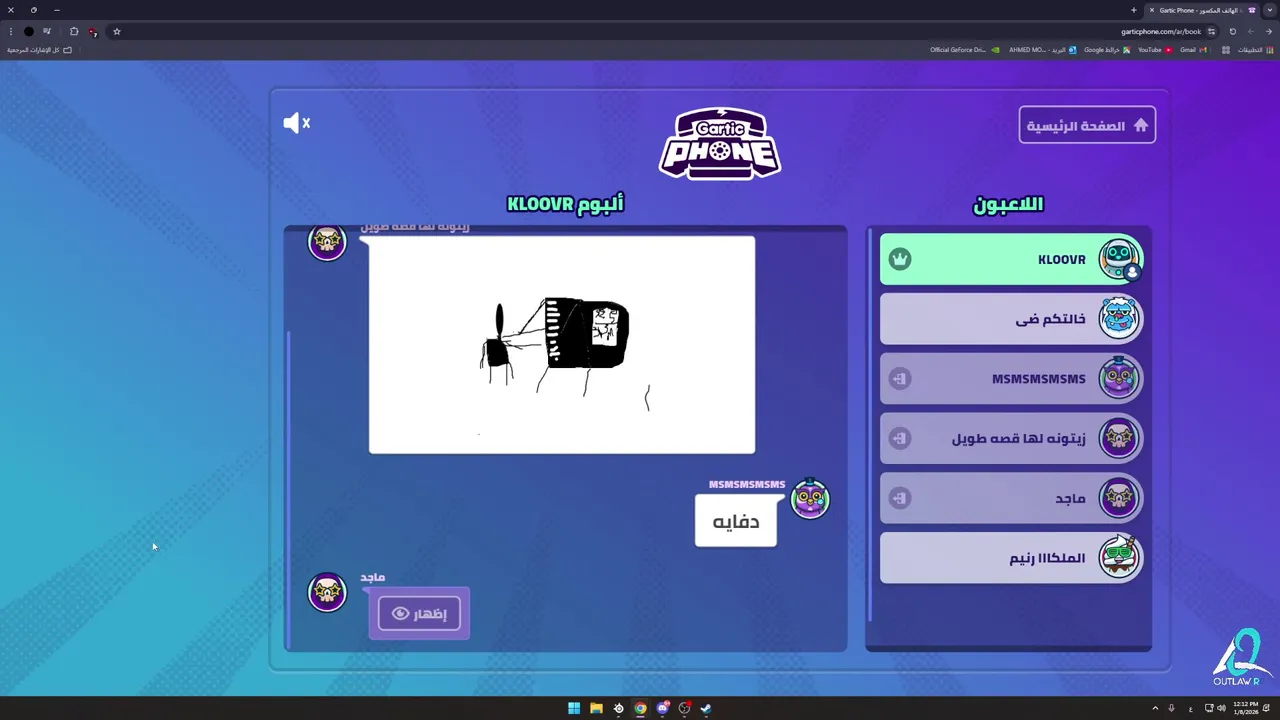The image size is (1280, 720).
Task: Reveal ماجد's hidden entry with إظهار button
Action: tap(419, 613)
